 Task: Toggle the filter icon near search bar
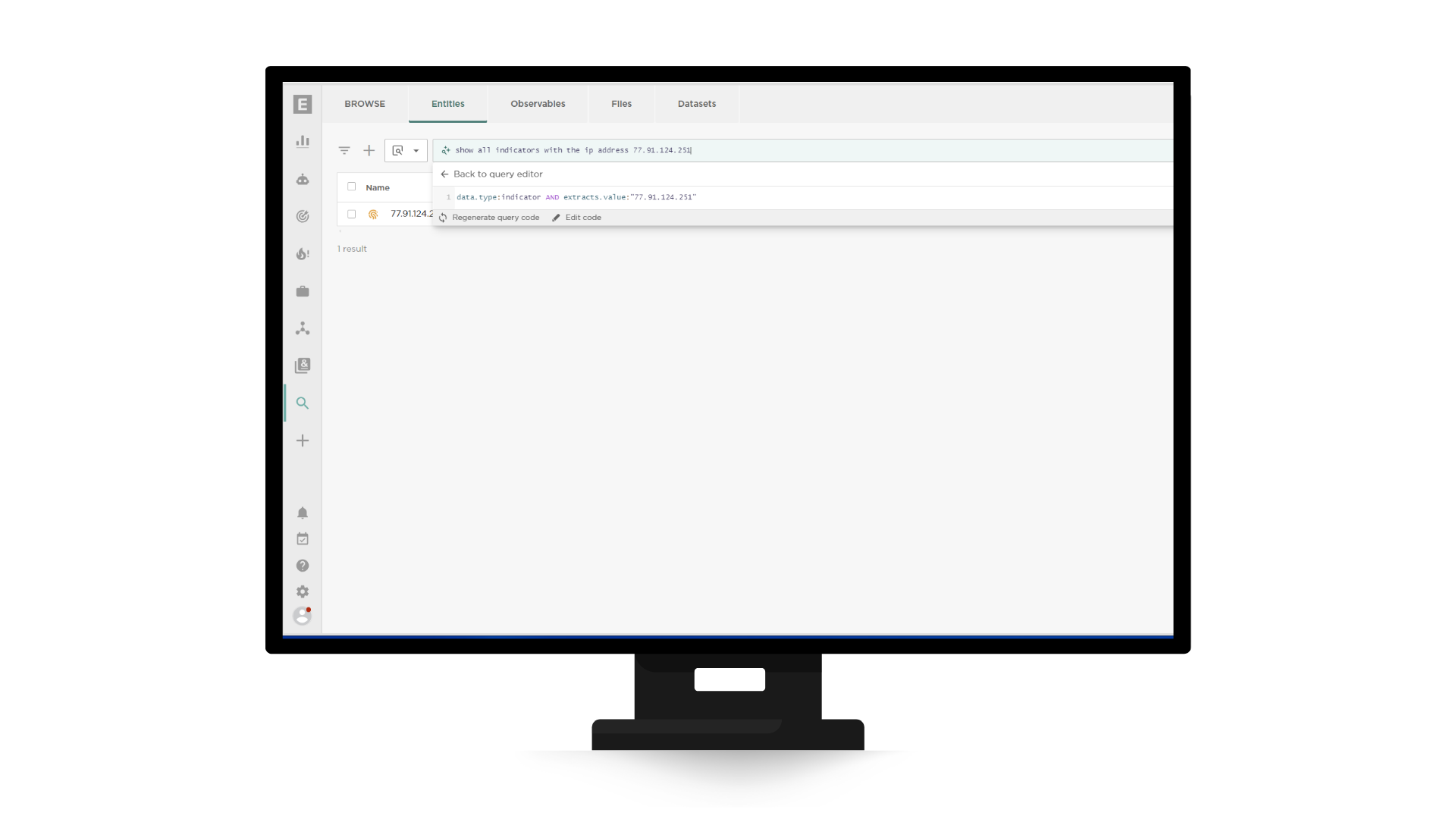(x=344, y=150)
